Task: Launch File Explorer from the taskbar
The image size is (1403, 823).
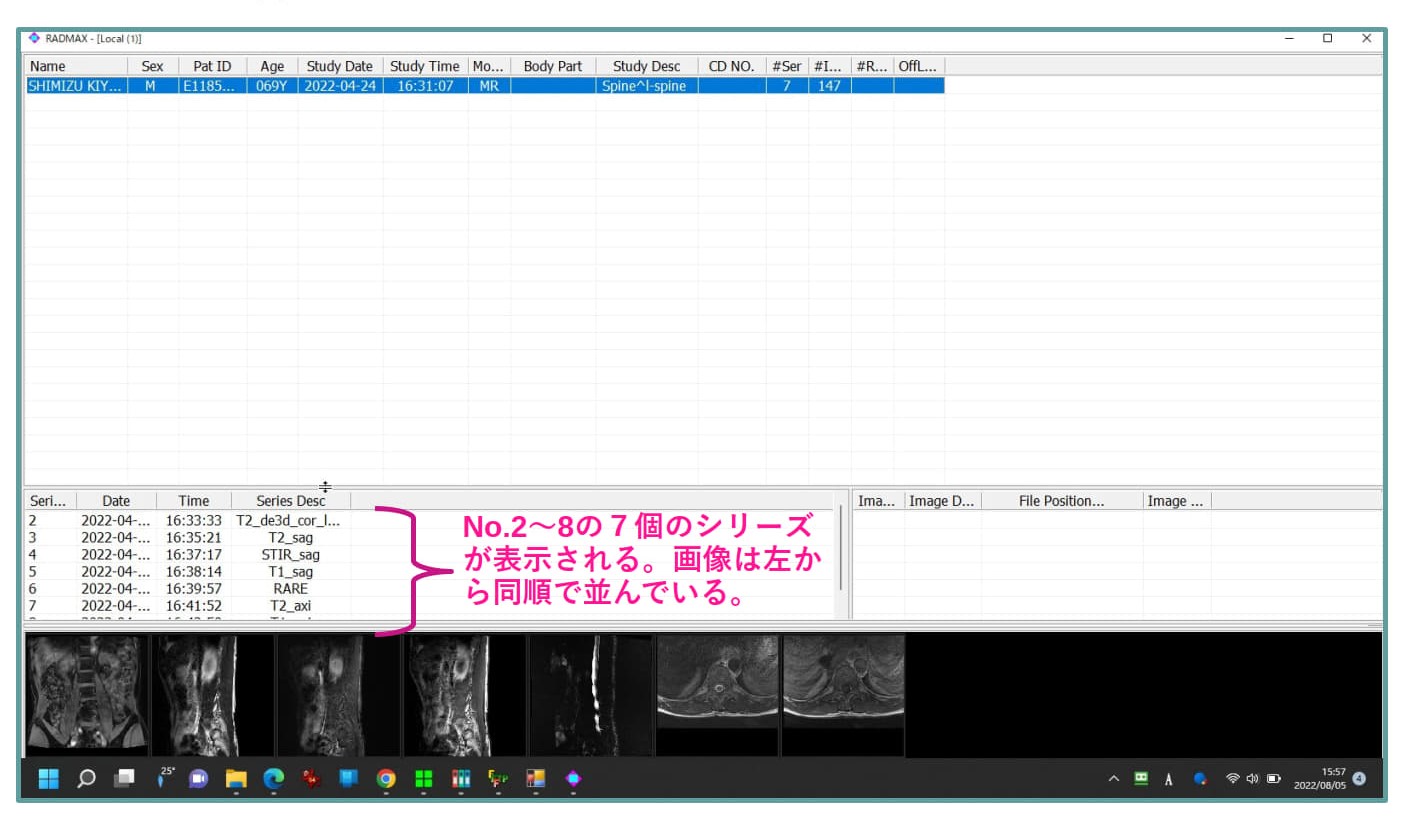Action: (x=236, y=779)
